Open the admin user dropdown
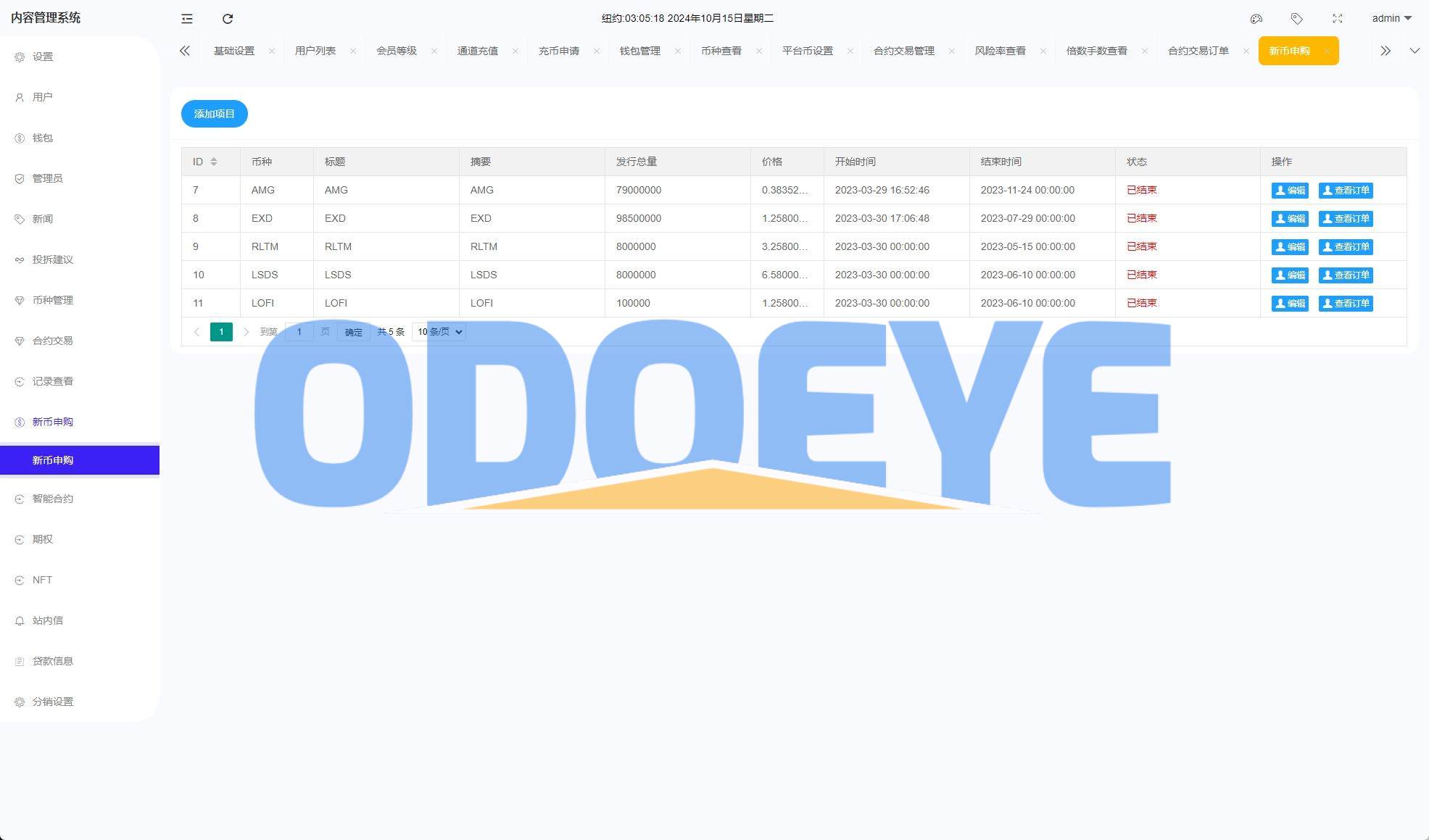Screen dimensions: 1429x840 click(x=1391, y=18)
